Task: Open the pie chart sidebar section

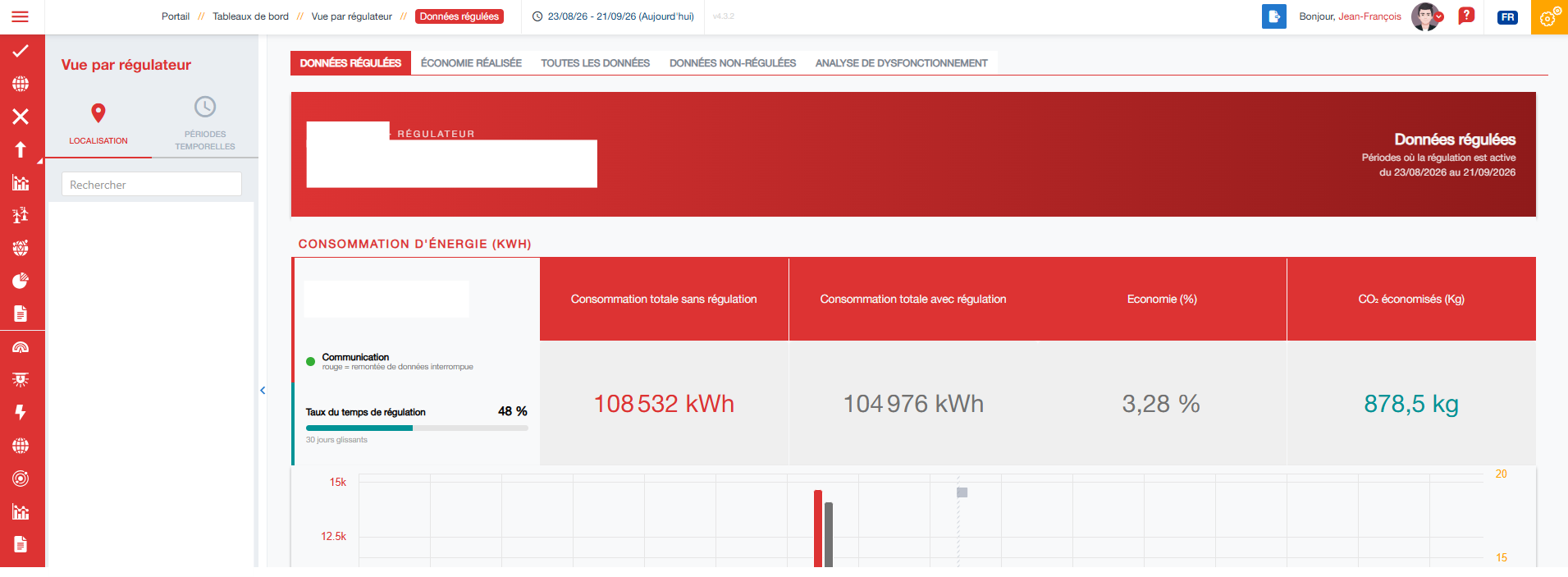Action: (x=21, y=281)
